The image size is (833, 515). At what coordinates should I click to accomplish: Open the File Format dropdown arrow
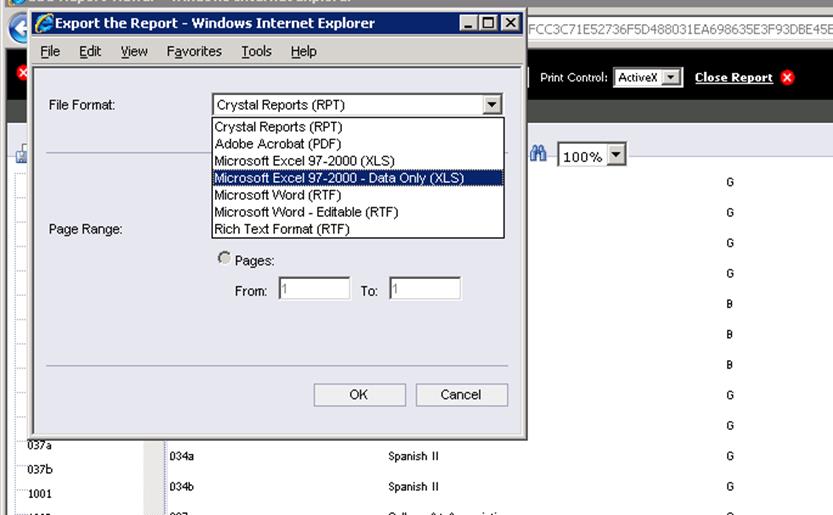pyautogui.click(x=490, y=104)
